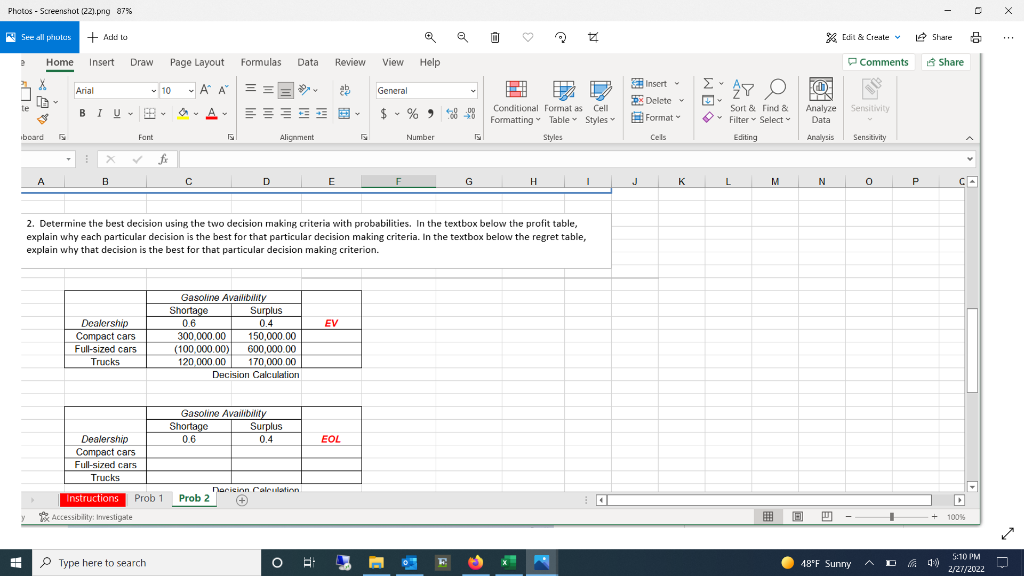Apply bold formatting from the Font group
The width and height of the screenshot is (1024, 576).
[x=82, y=112]
